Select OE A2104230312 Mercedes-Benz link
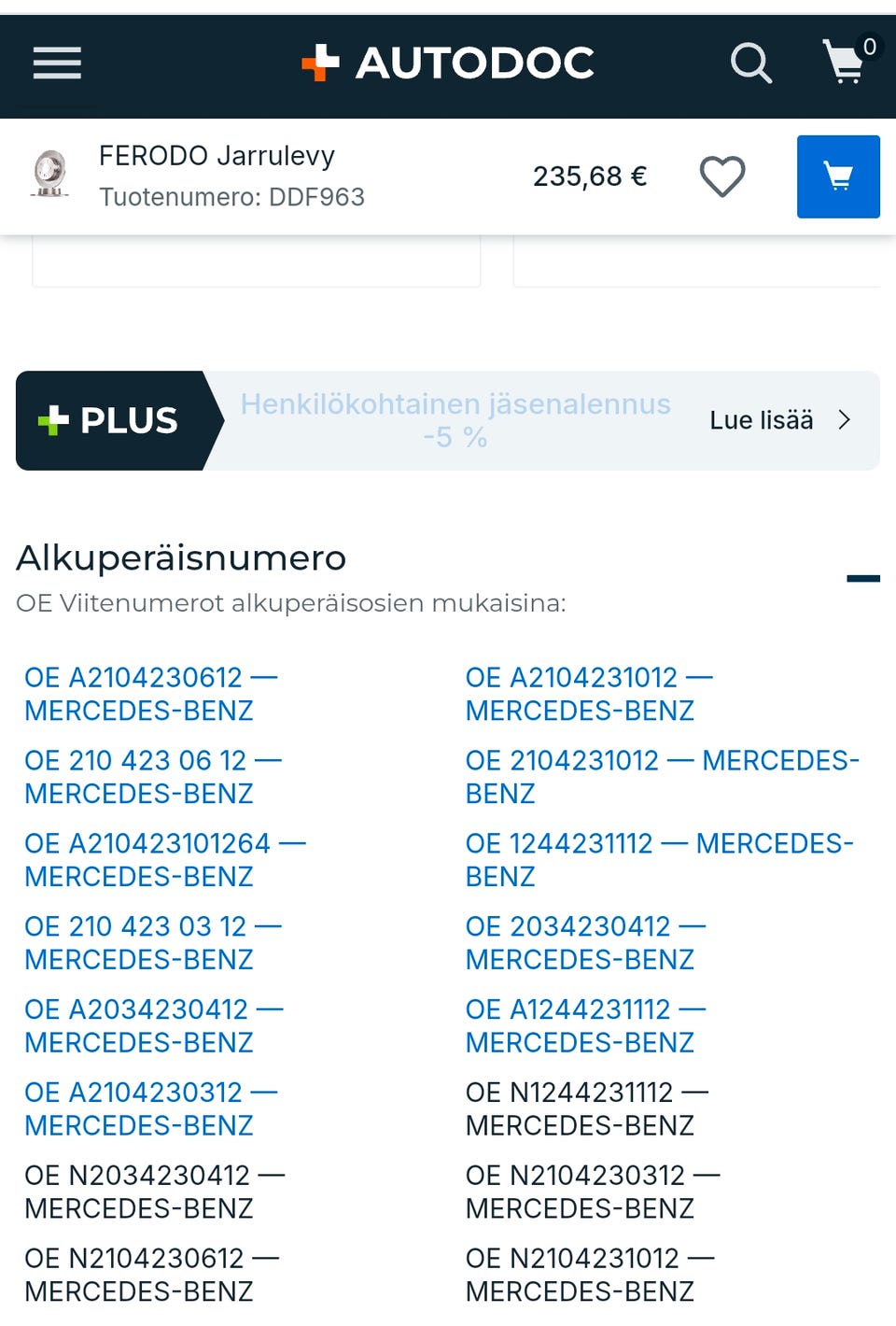 [150, 1108]
